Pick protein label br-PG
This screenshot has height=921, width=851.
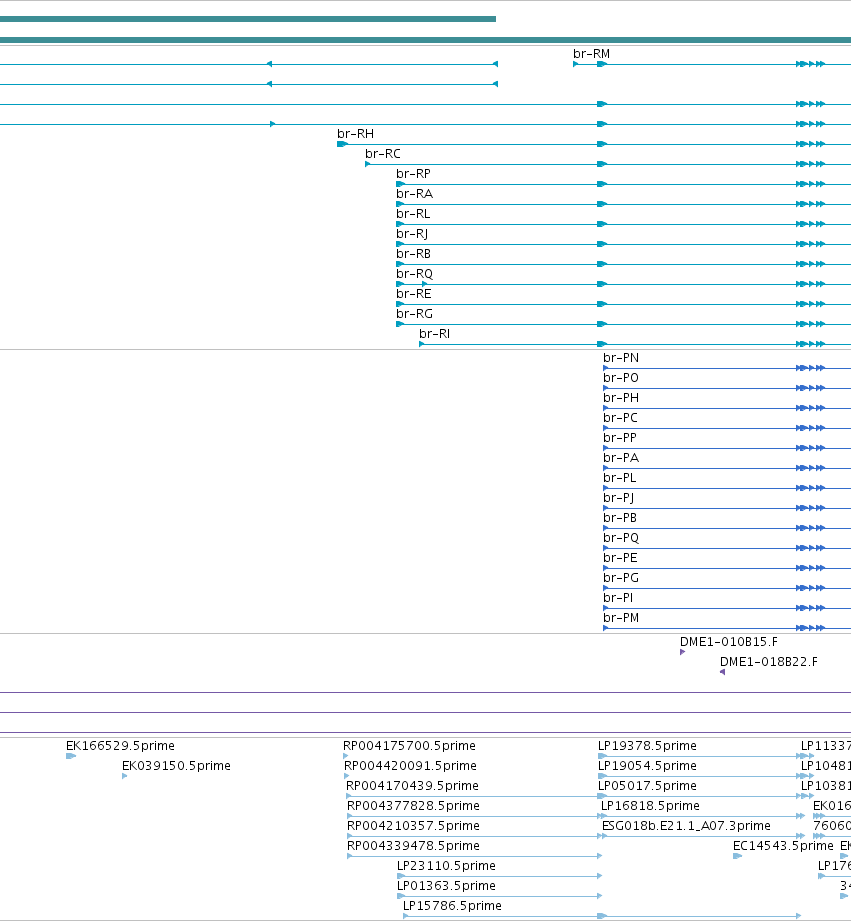621,577
